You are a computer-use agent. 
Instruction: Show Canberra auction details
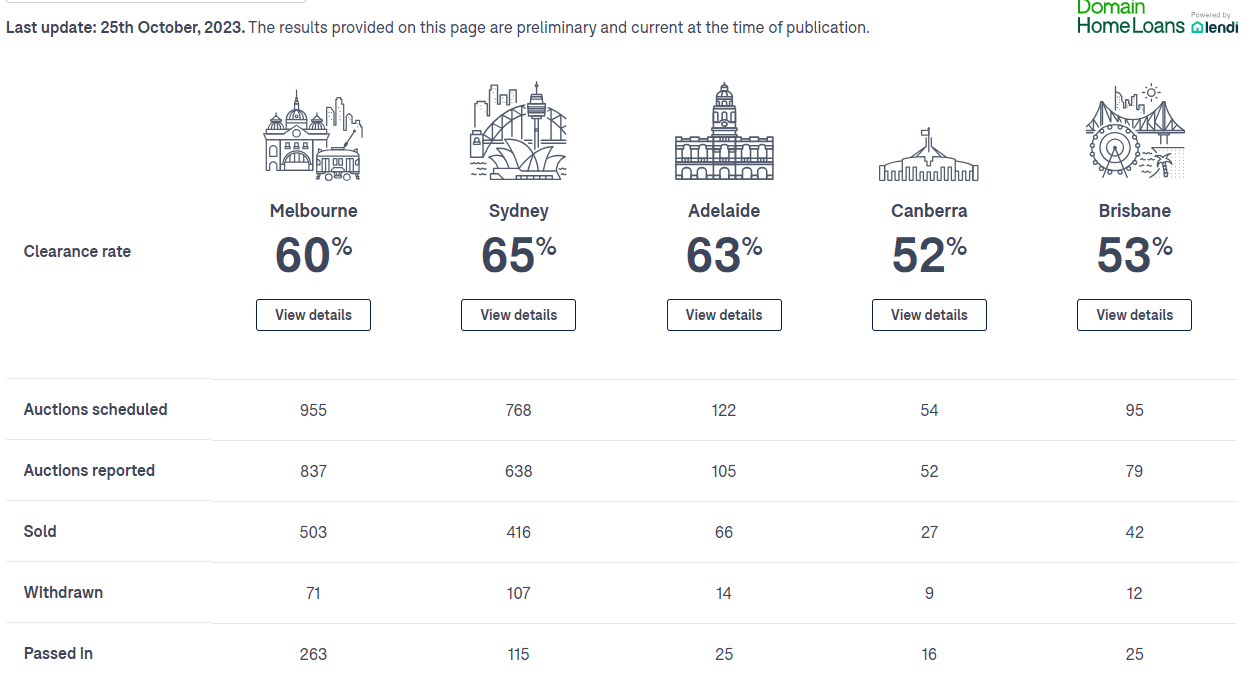pyautogui.click(x=929, y=315)
